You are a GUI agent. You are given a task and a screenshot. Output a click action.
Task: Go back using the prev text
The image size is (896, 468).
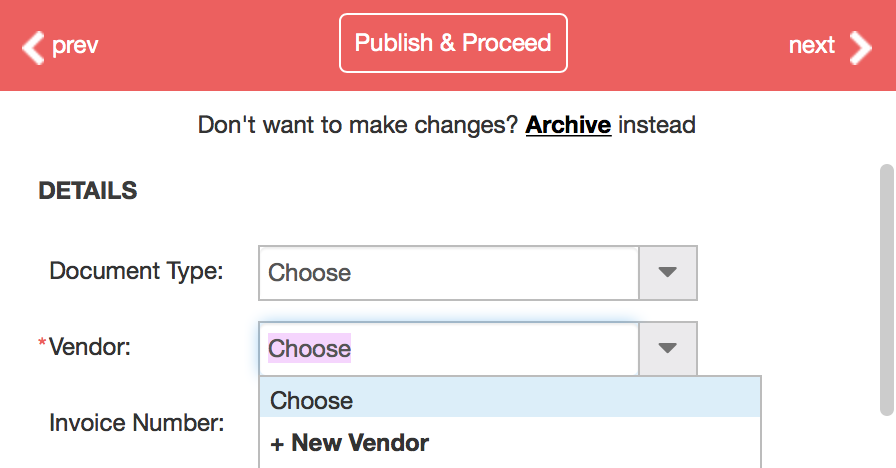[x=75, y=45]
